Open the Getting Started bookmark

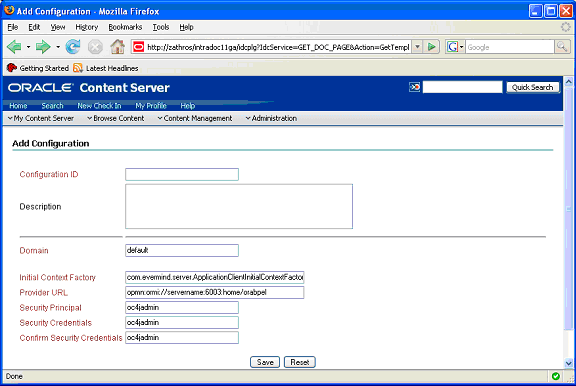38,68
